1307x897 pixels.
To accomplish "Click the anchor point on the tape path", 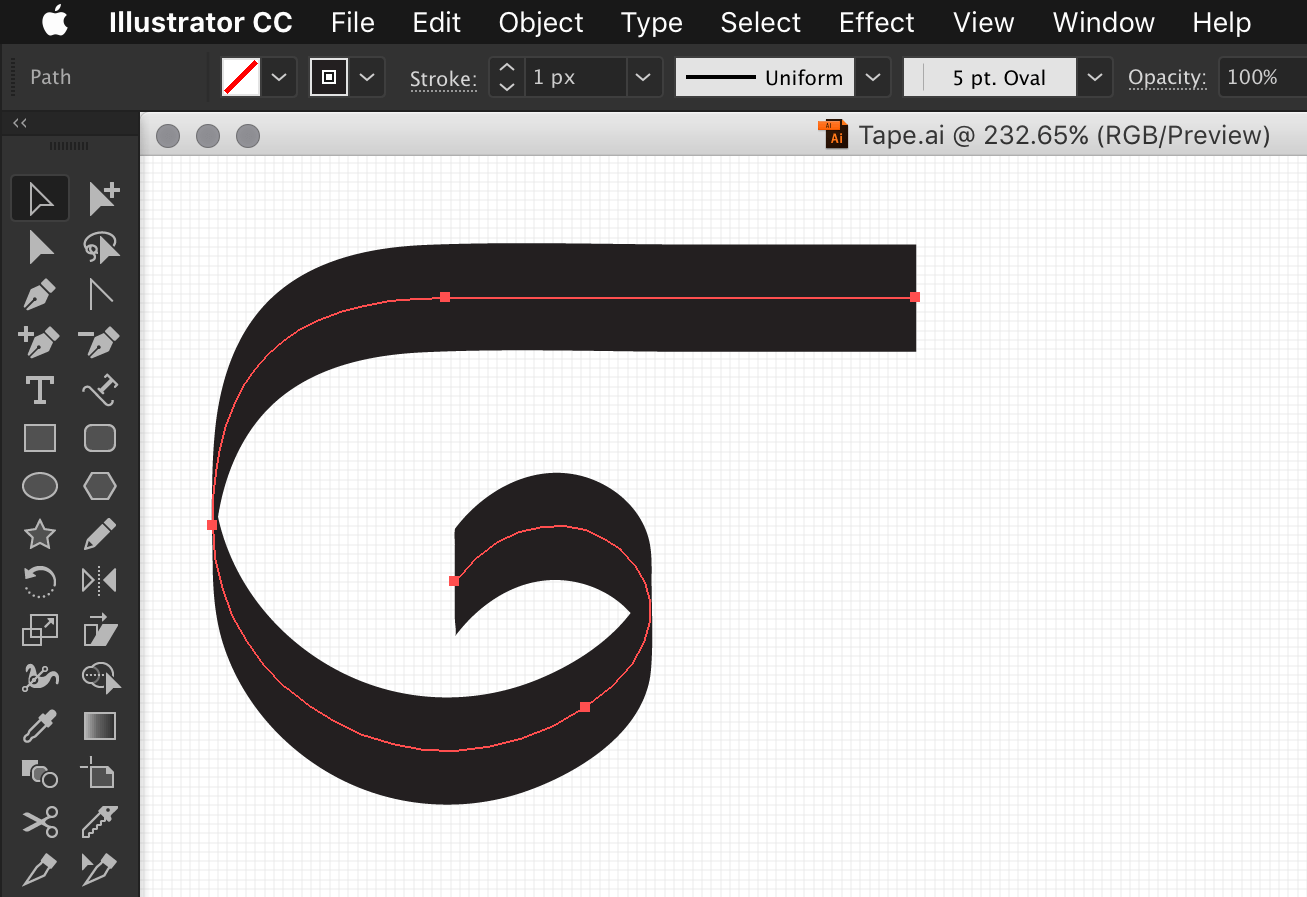I will pos(445,296).
